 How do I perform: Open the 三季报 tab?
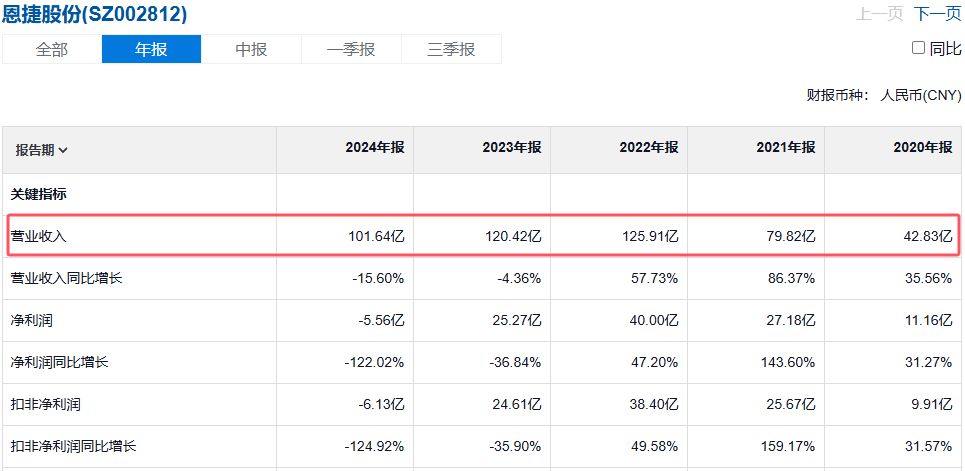(x=451, y=49)
